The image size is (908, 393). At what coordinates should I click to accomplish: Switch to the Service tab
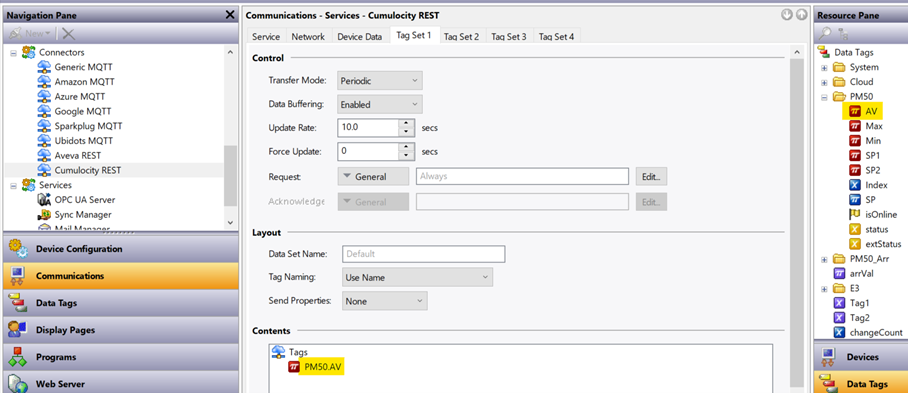[266, 36]
